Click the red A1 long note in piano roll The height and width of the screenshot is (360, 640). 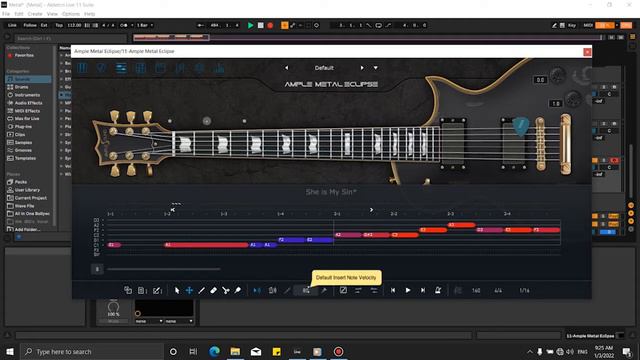click(206, 245)
